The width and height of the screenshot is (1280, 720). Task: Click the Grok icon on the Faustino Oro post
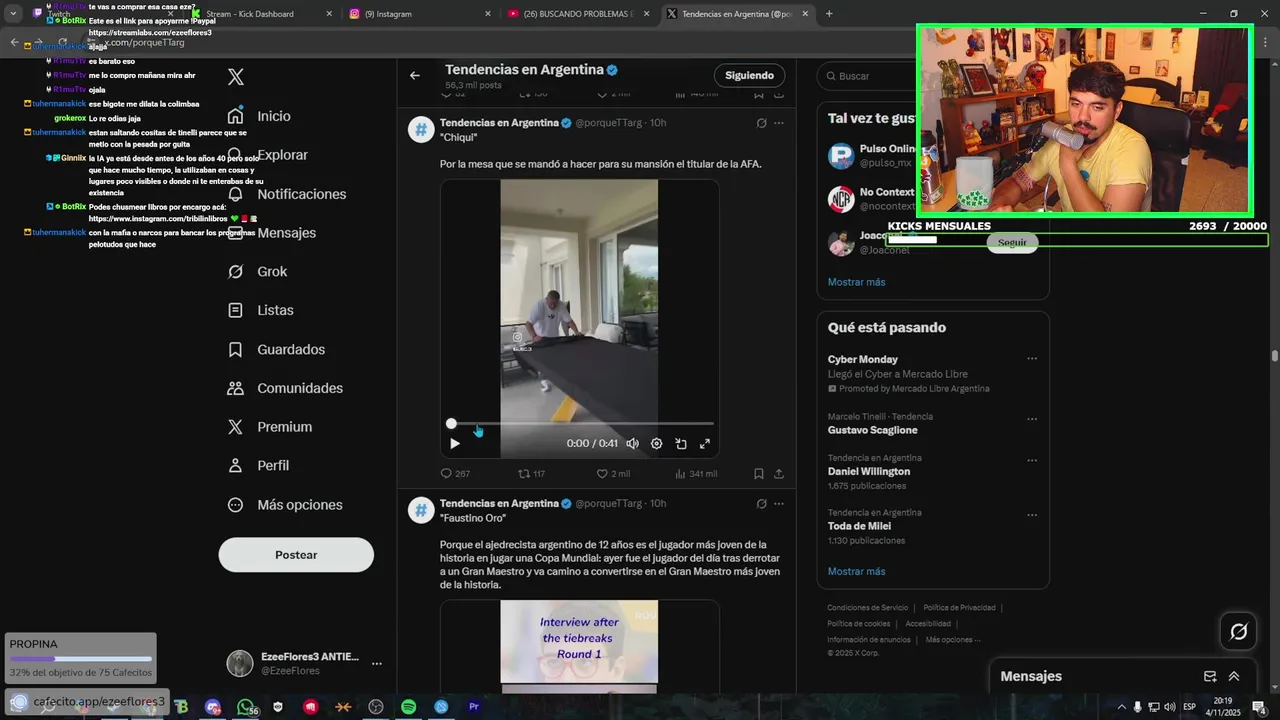pyautogui.click(x=761, y=504)
